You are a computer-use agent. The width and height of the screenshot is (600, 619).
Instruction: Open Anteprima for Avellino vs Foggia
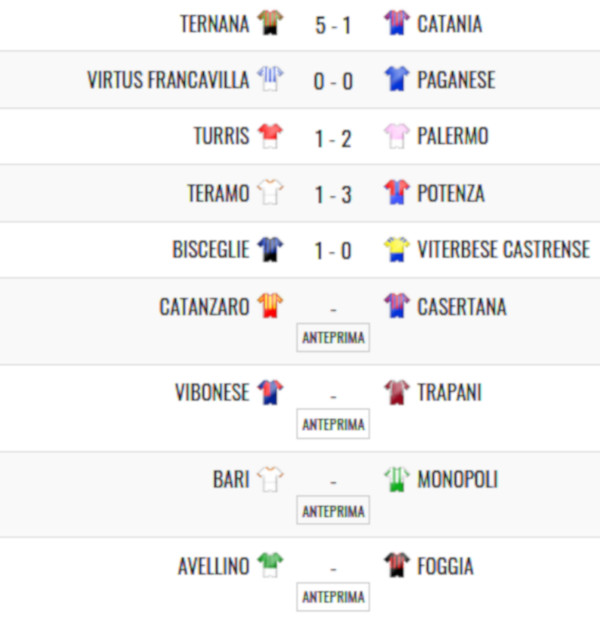click(333, 598)
